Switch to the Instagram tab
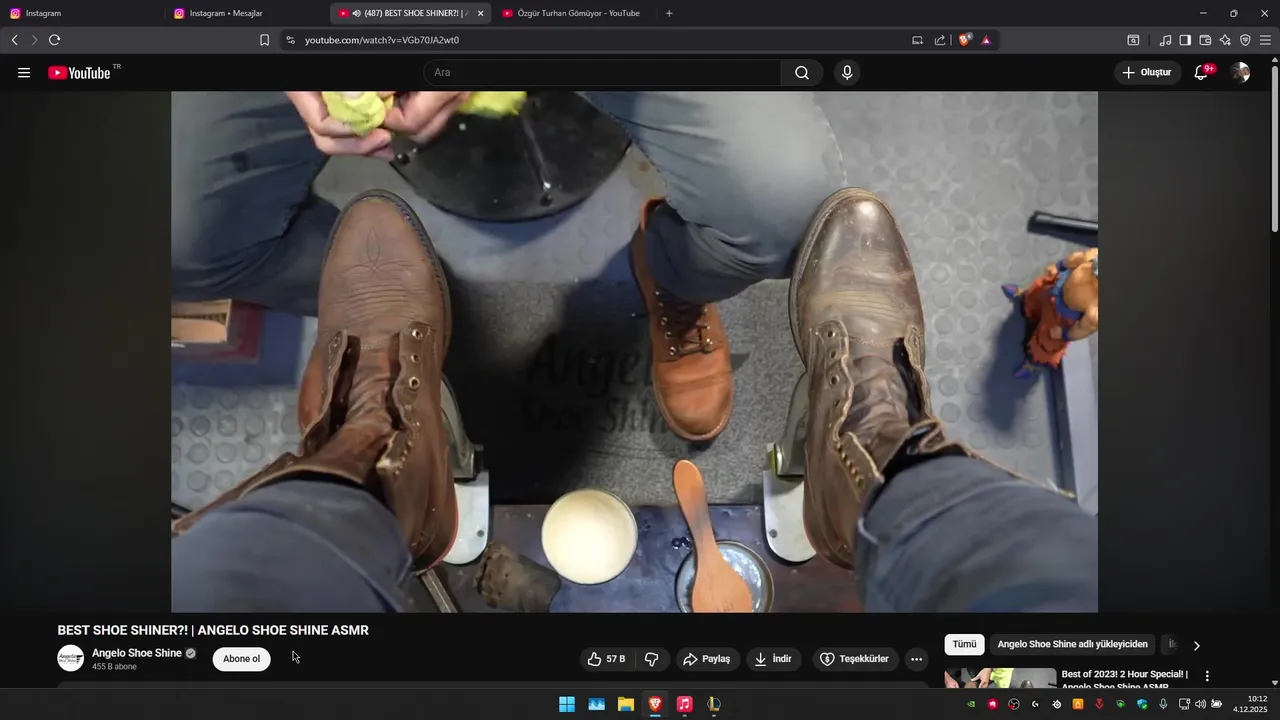1280x720 pixels. [80, 13]
